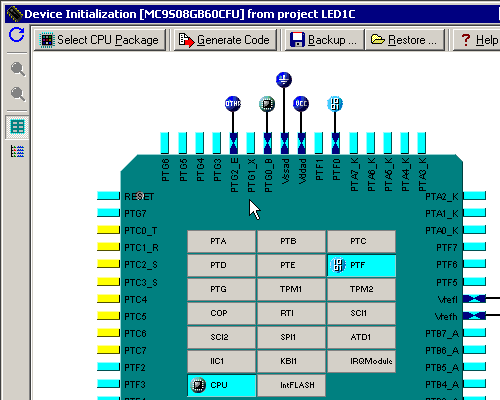Click the yellow PTC0_T pin
Viewport: 500px width, 400px height.
[x=108, y=230]
